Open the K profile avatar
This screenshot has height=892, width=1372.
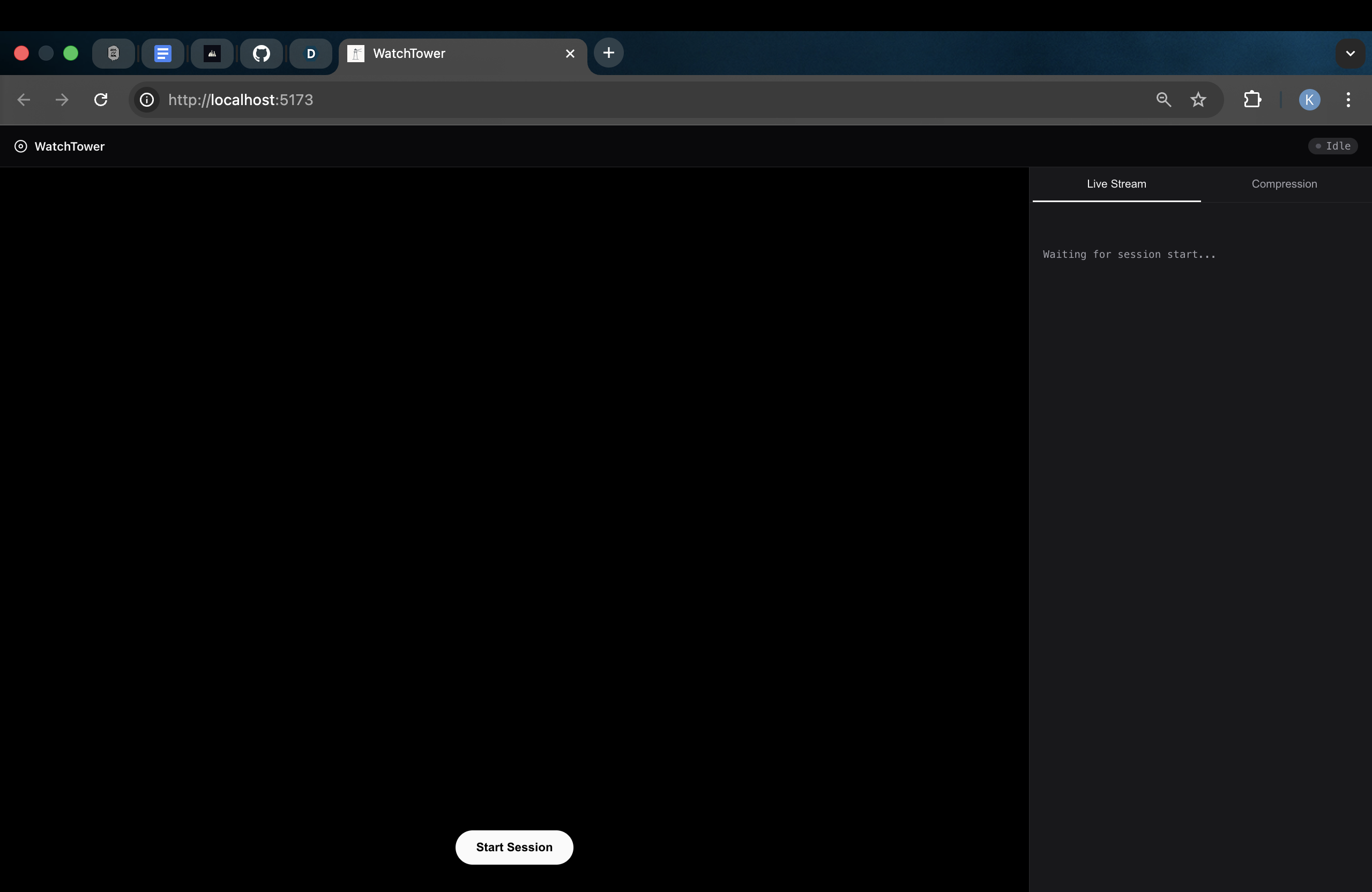[1309, 100]
